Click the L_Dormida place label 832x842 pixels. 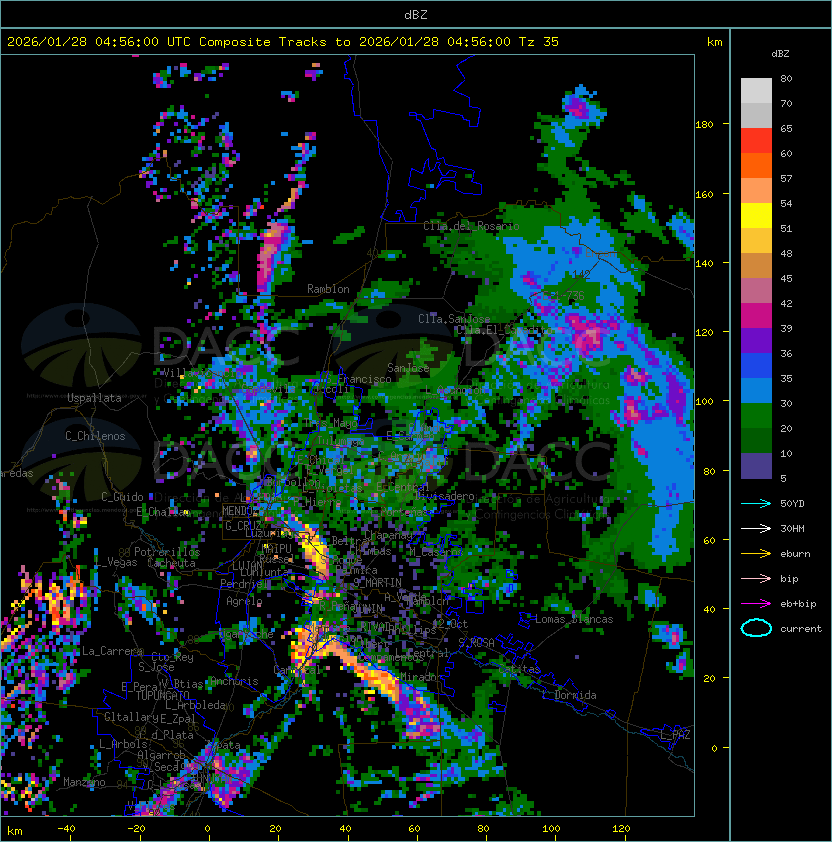(569, 695)
